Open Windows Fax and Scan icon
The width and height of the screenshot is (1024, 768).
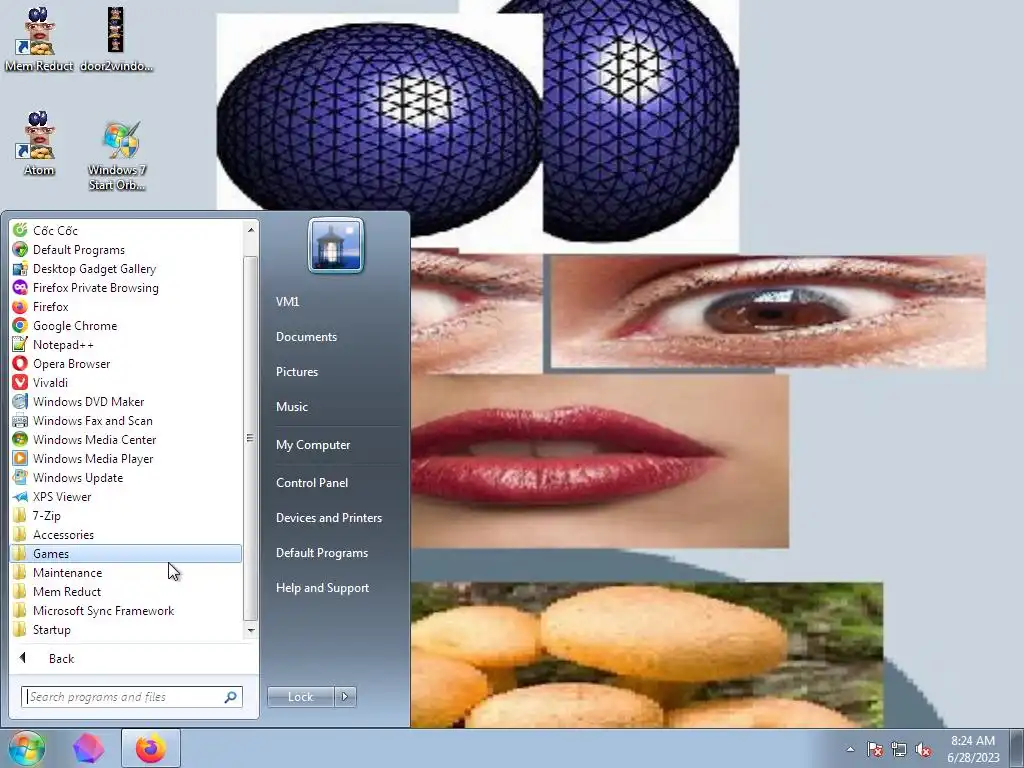tap(20, 420)
